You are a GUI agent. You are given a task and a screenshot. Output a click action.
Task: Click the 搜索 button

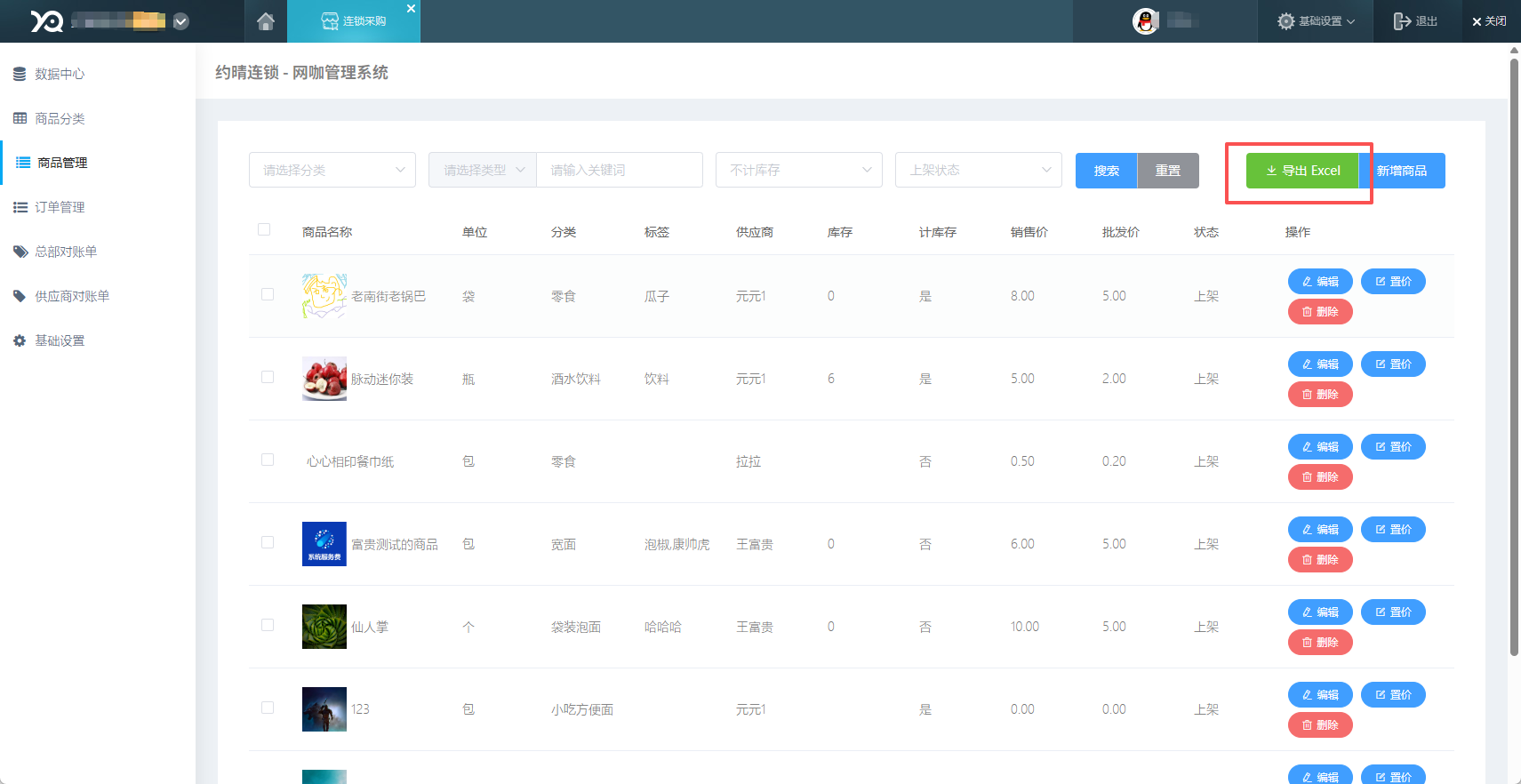pyautogui.click(x=1106, y=171)
